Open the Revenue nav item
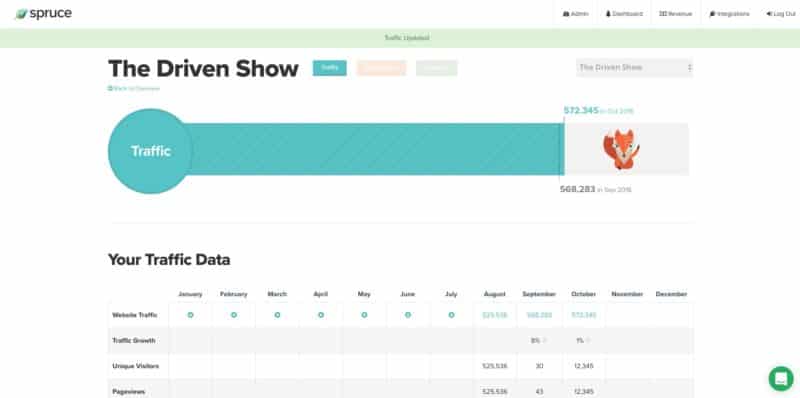800x398 pixels. (676, 14)
